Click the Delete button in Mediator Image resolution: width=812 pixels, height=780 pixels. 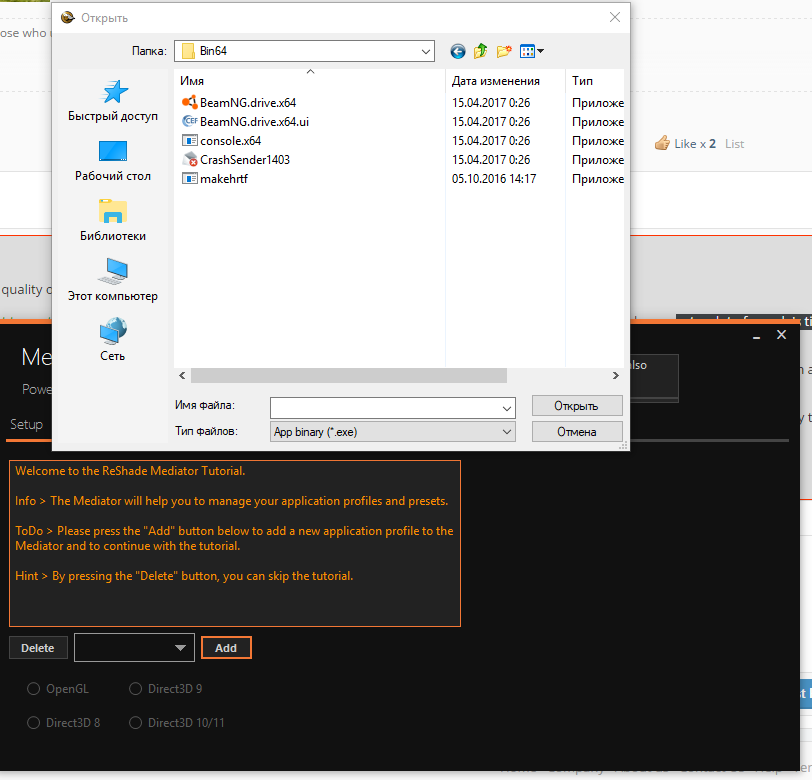click(x=38, y=648)
